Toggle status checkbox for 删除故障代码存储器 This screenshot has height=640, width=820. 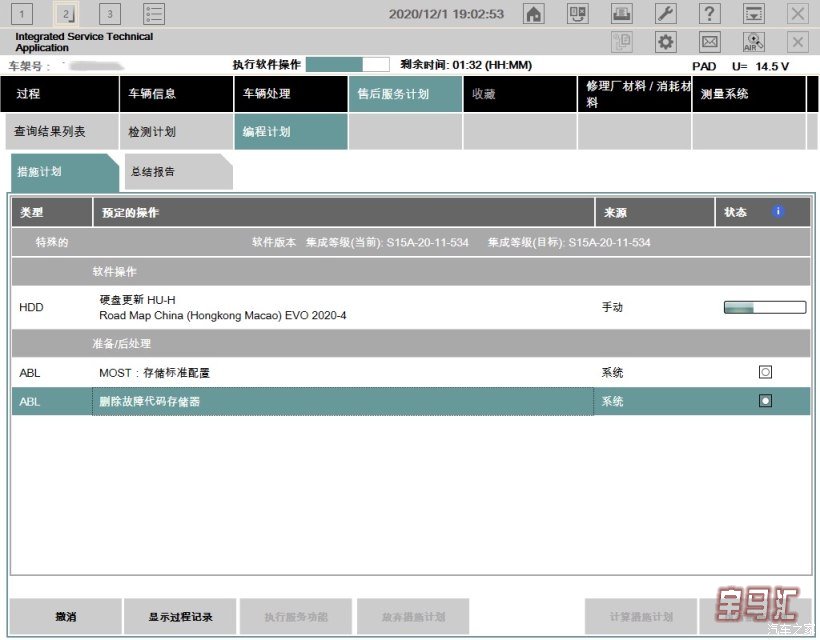[765, 401]
